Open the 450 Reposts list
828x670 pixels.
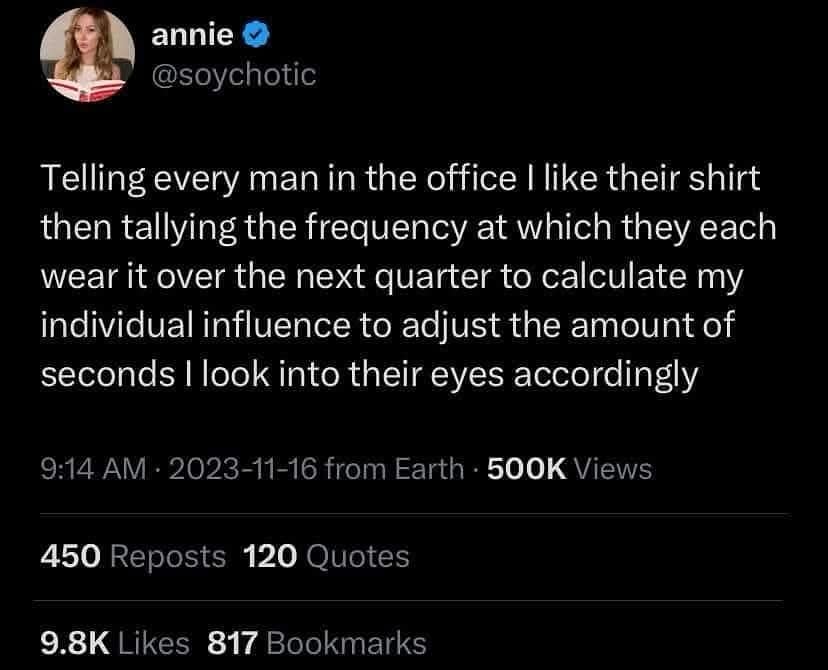click(130, 557)
